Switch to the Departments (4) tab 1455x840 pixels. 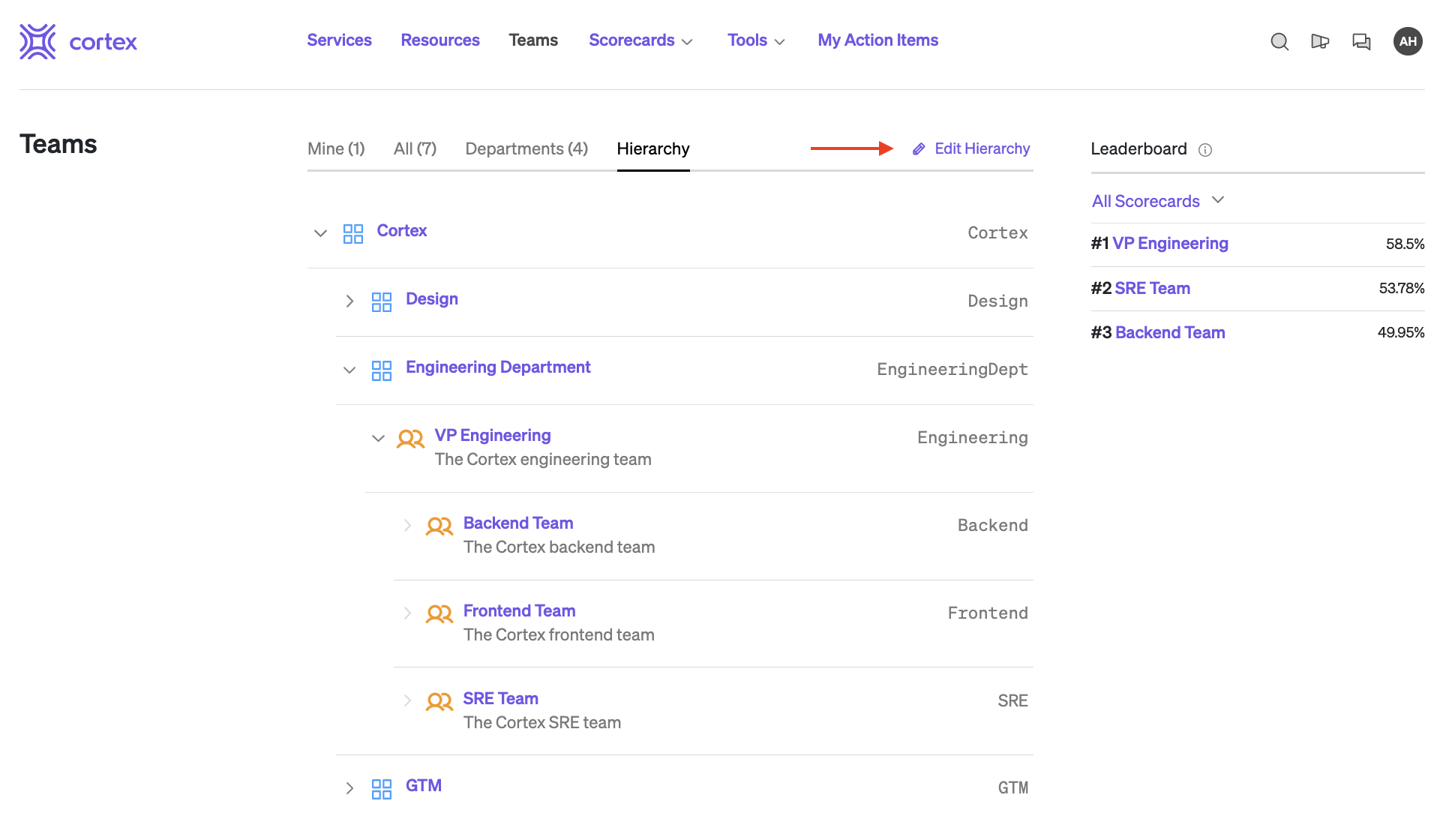tap(526, 149)
